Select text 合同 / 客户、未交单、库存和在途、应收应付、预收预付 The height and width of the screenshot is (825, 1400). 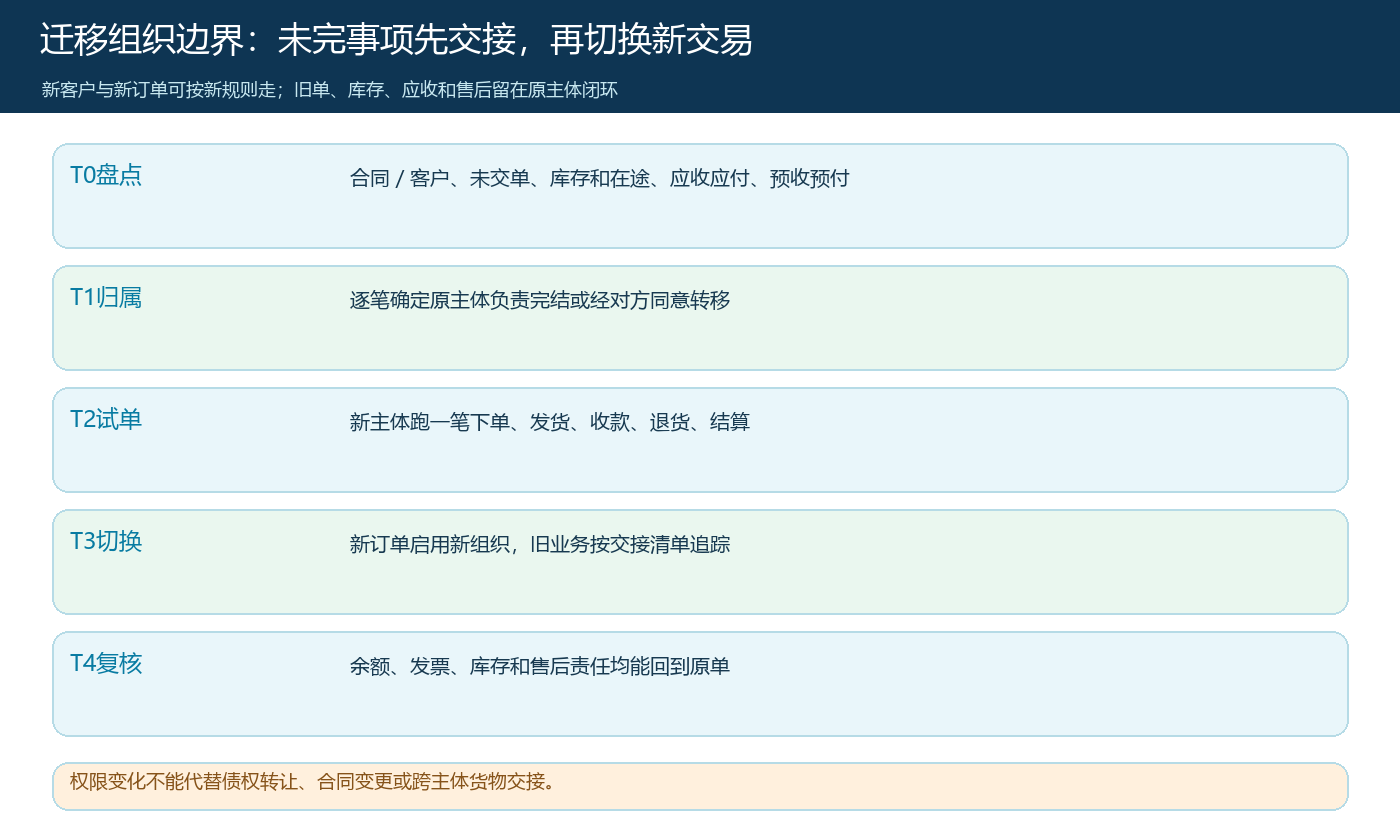click(x=600, y=179)
